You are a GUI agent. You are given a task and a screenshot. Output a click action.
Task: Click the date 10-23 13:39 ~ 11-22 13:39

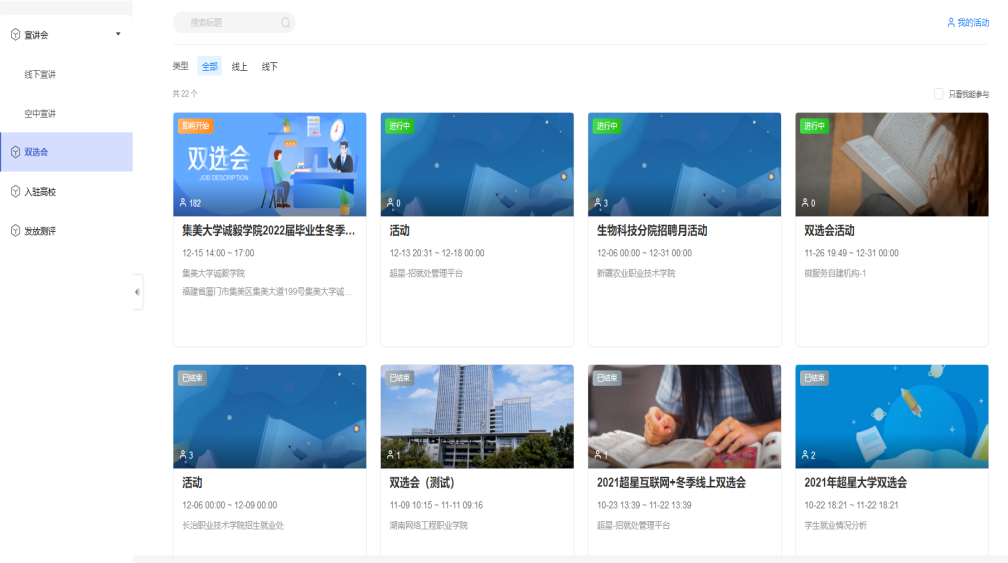click(644, 505)
